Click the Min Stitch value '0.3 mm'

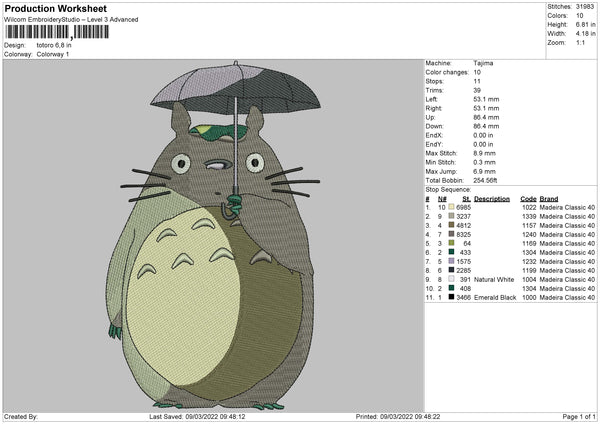click(484, 162)
